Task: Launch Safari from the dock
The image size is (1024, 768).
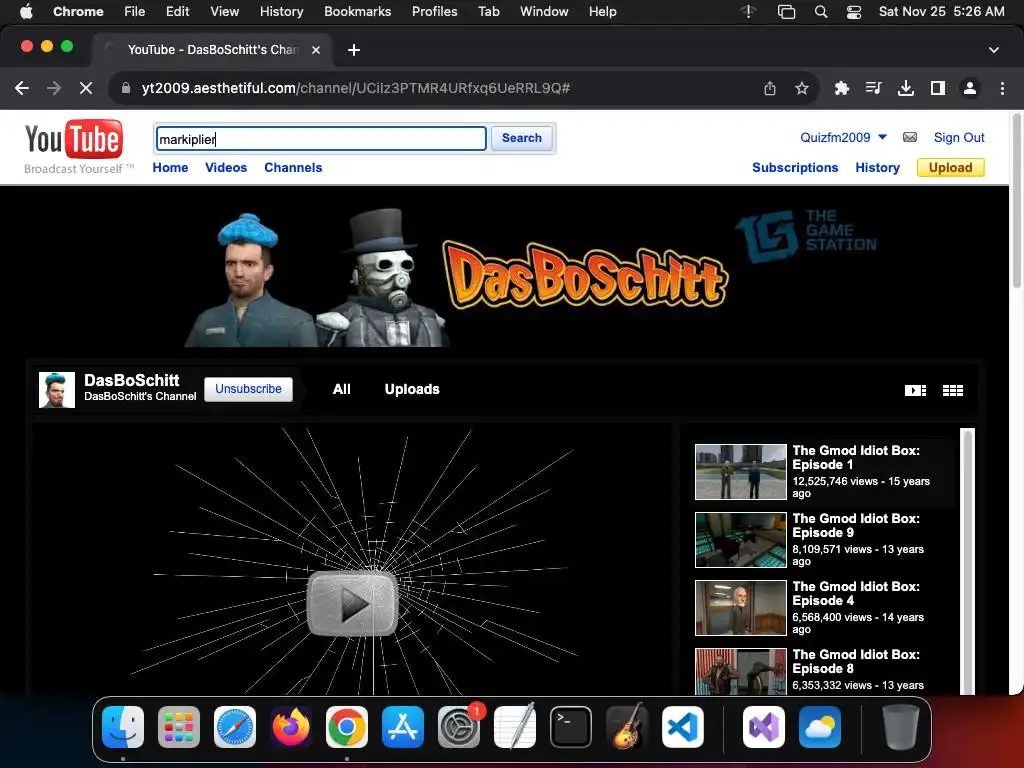Action: (x=235, y=727)
